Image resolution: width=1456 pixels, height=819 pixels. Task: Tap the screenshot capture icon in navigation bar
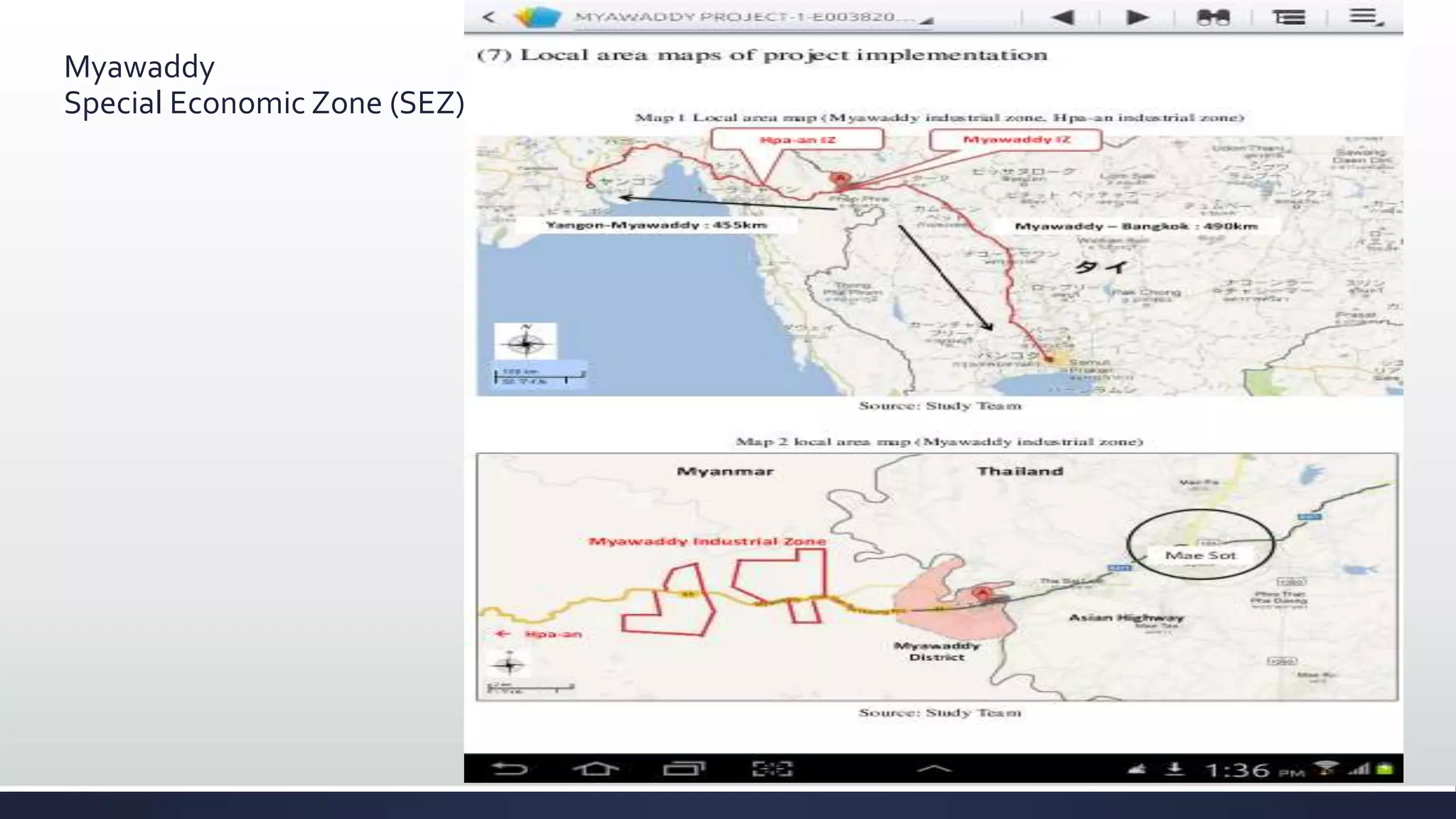pyautogui.click(x=772, y=769)
